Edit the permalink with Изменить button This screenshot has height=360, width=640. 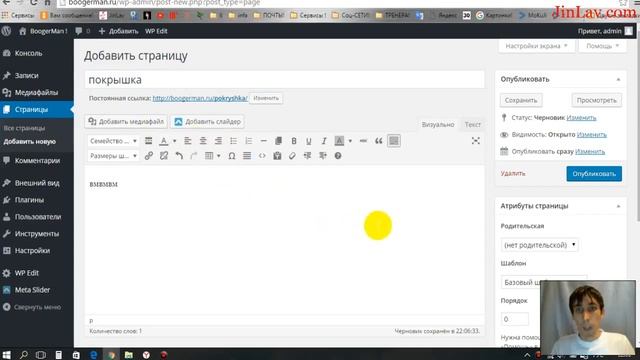[x=266, y=98]
